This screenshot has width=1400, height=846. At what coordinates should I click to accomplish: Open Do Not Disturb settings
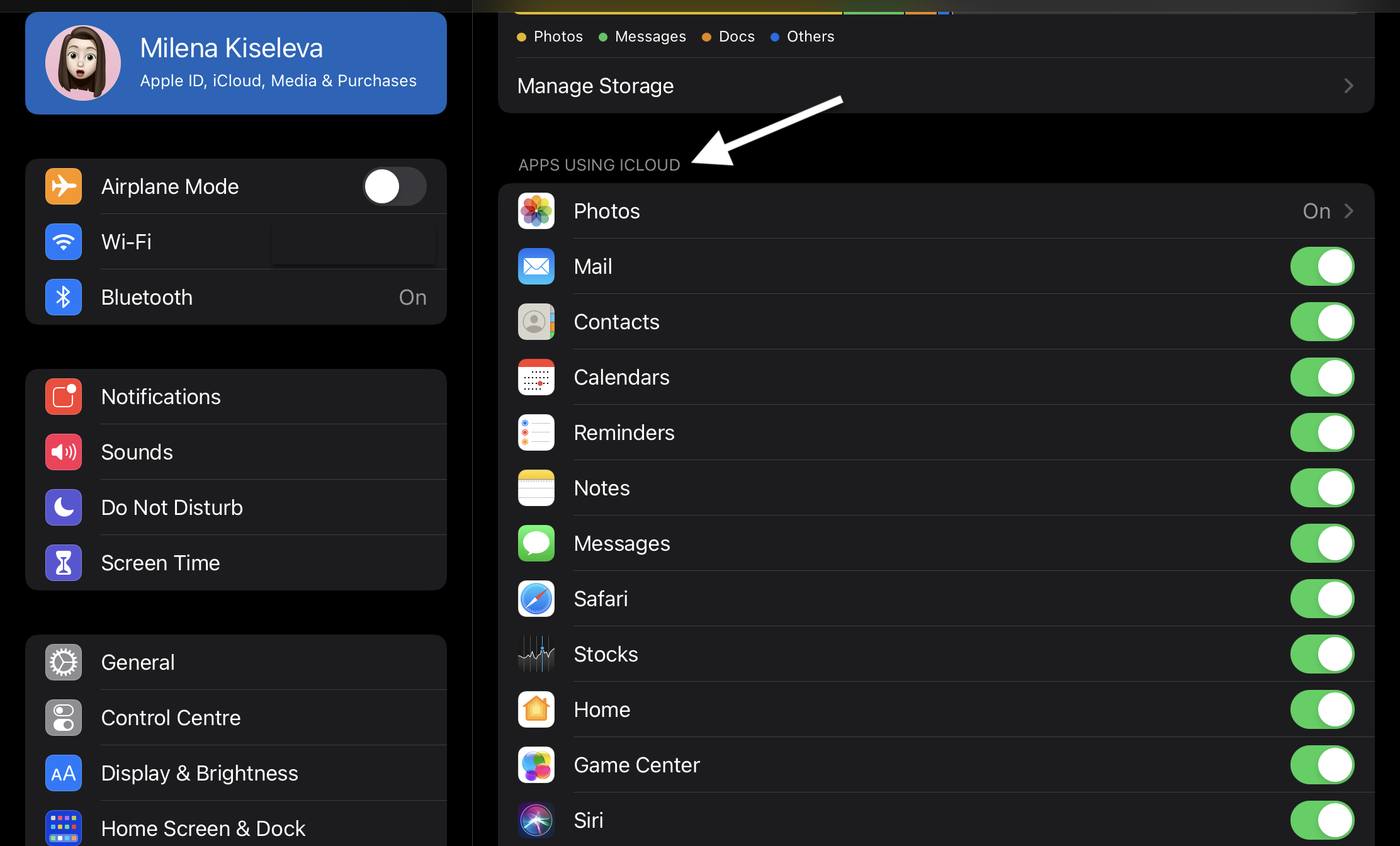236,507
